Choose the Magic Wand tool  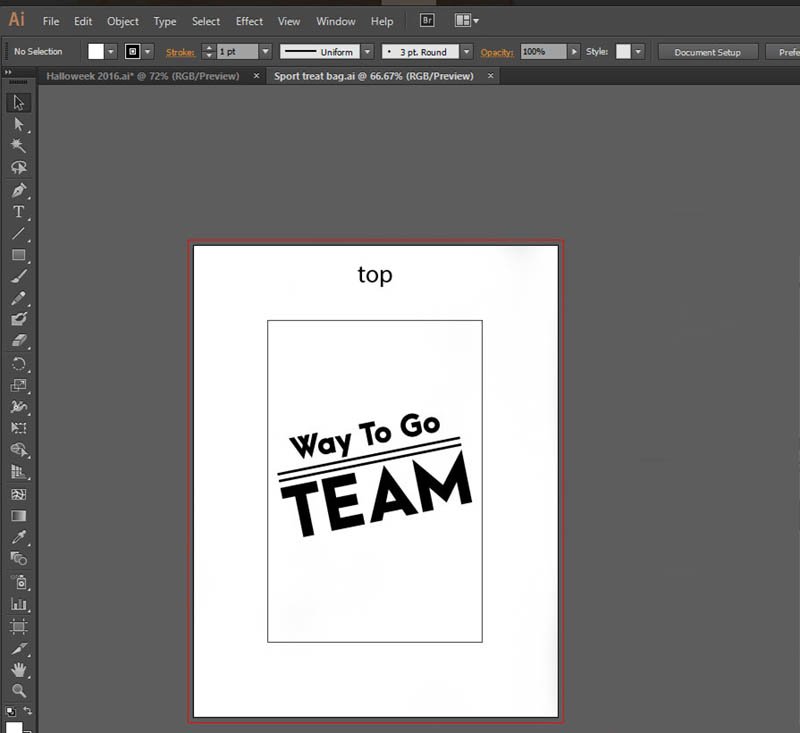pyautogui.click(x=18, y=146)
